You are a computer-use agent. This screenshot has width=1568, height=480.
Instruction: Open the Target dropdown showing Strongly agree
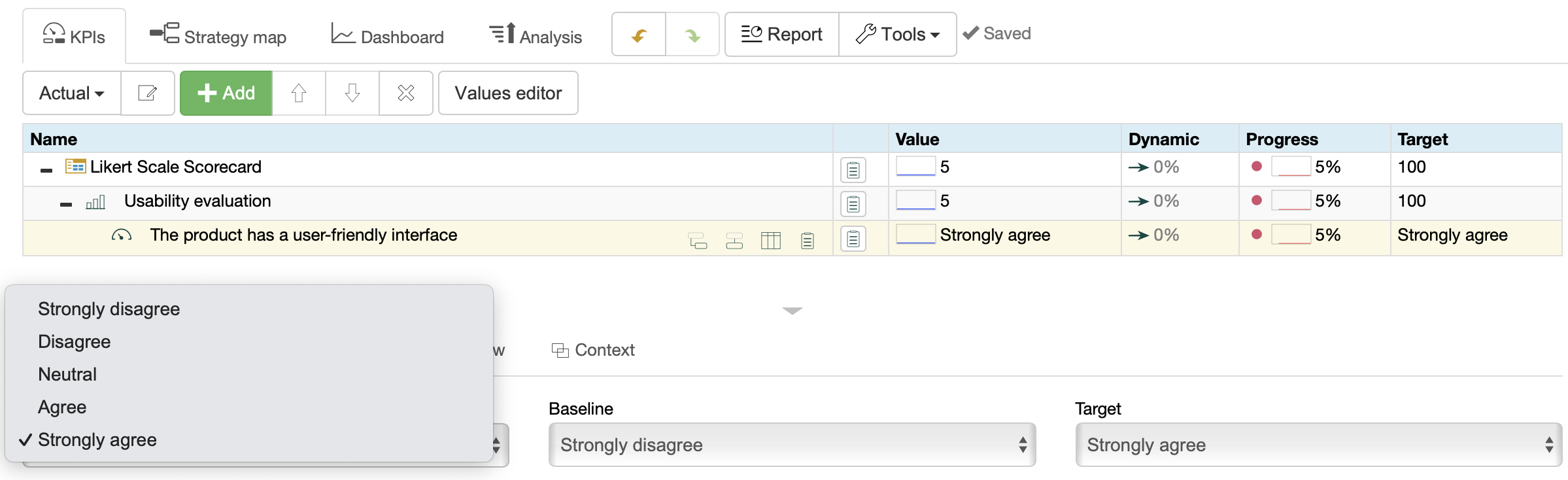pos(1318,445)
